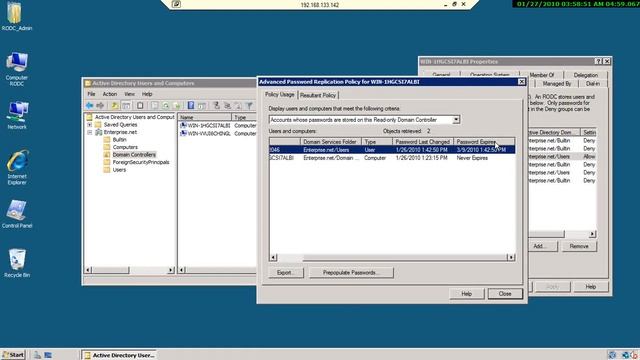Click the Enterprise.net domain icon
The height and width of the screenshot is (360, 640).
98,132
